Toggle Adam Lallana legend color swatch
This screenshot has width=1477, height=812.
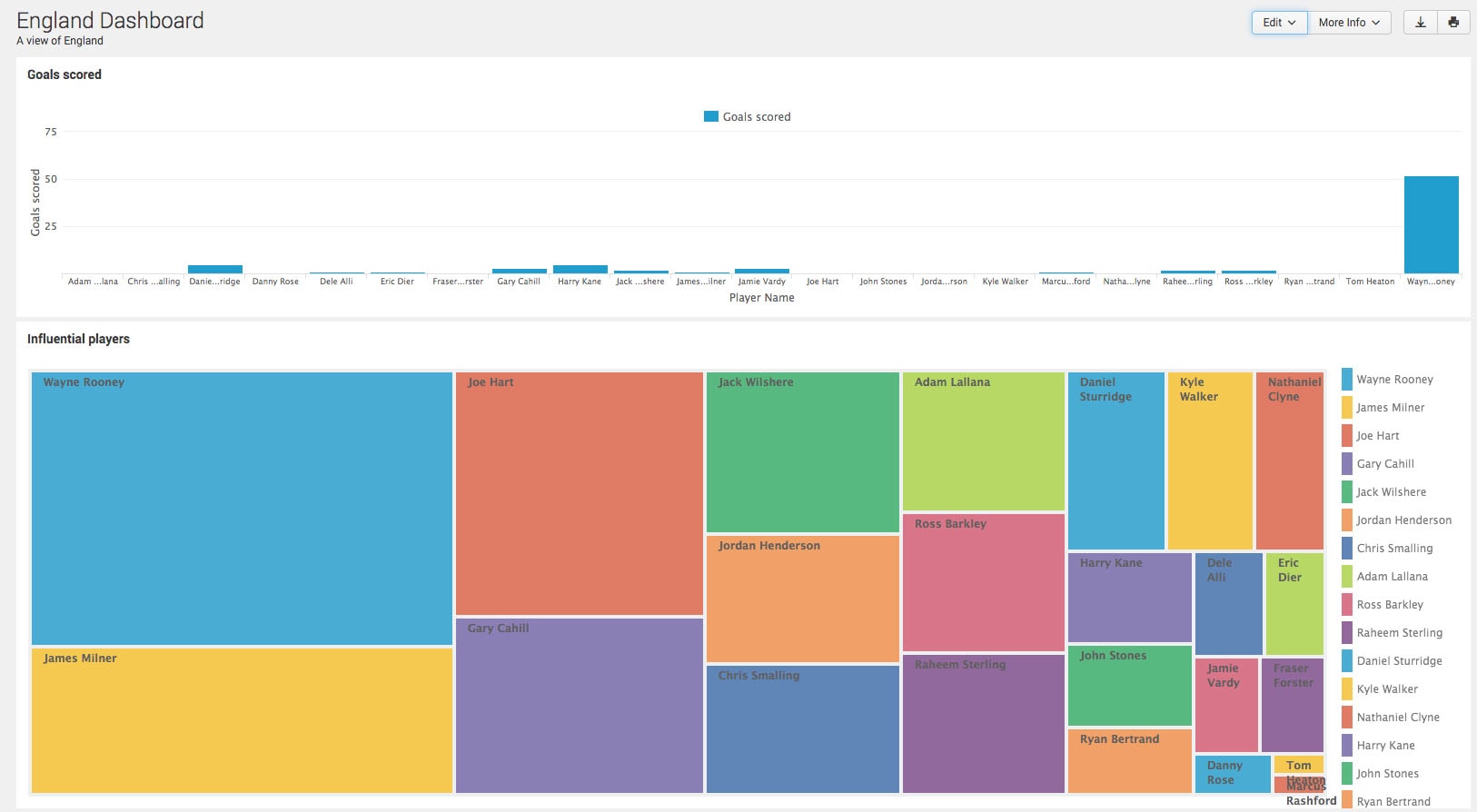(x=1347, y=576)
